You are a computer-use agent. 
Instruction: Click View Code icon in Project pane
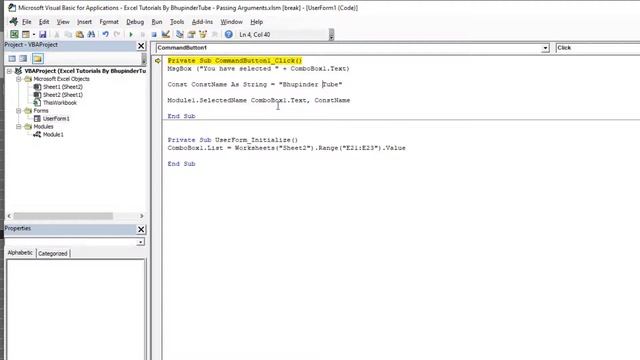[12, 59]
